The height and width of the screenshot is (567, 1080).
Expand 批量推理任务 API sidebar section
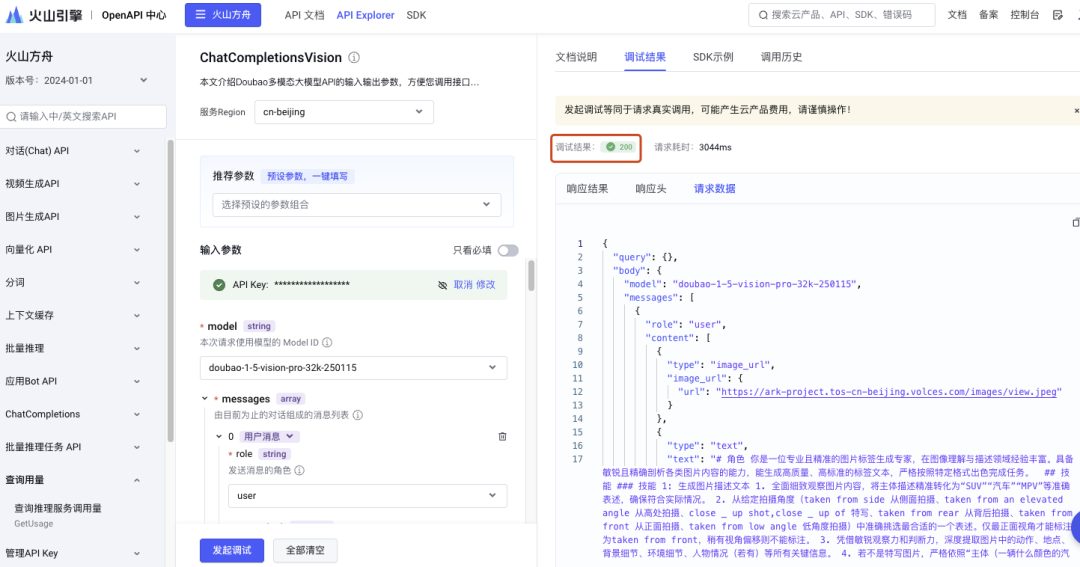(x=73, y=447)
